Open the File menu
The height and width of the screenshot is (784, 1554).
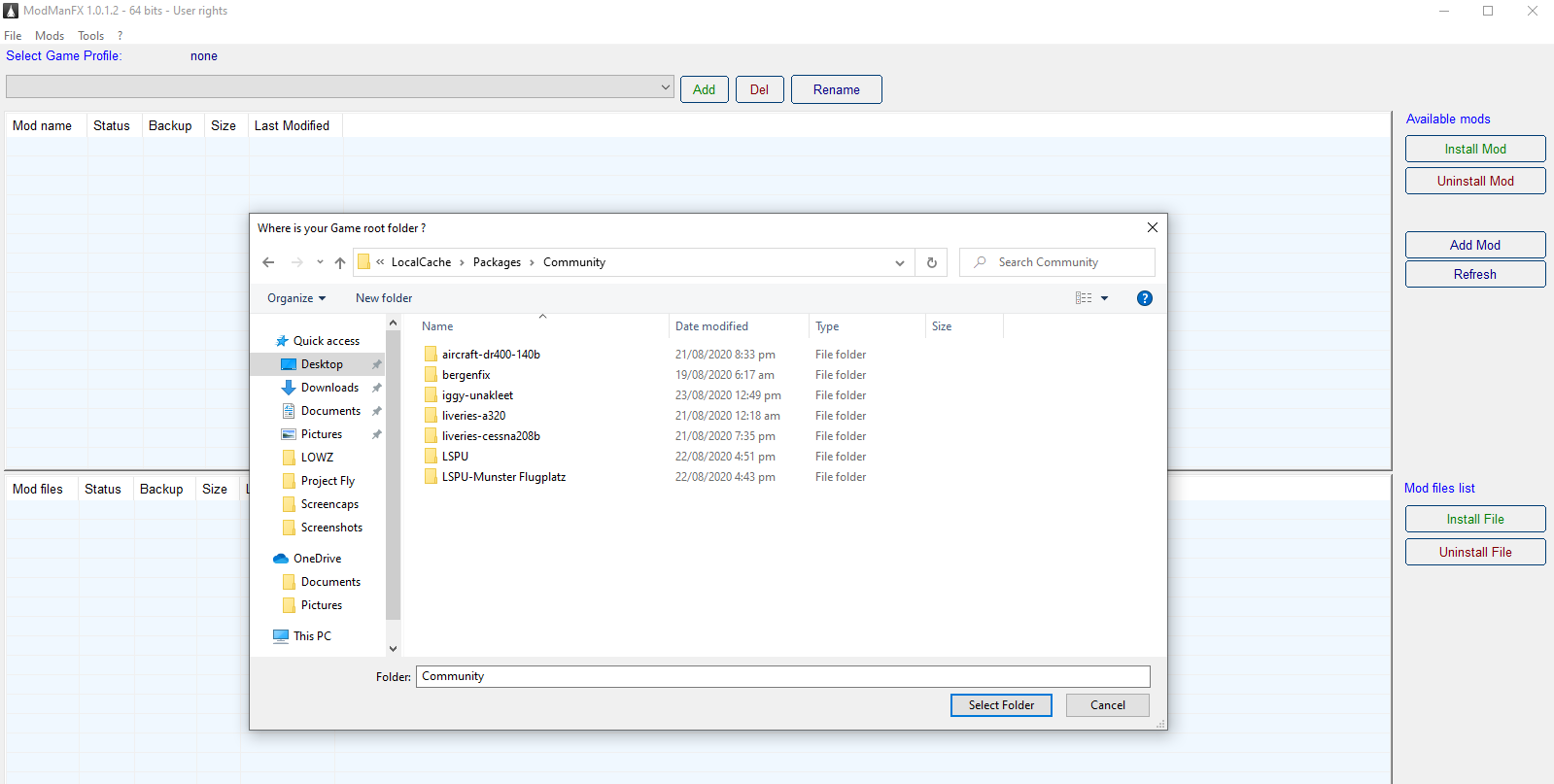pyautogui.click(x=13, y=36)
